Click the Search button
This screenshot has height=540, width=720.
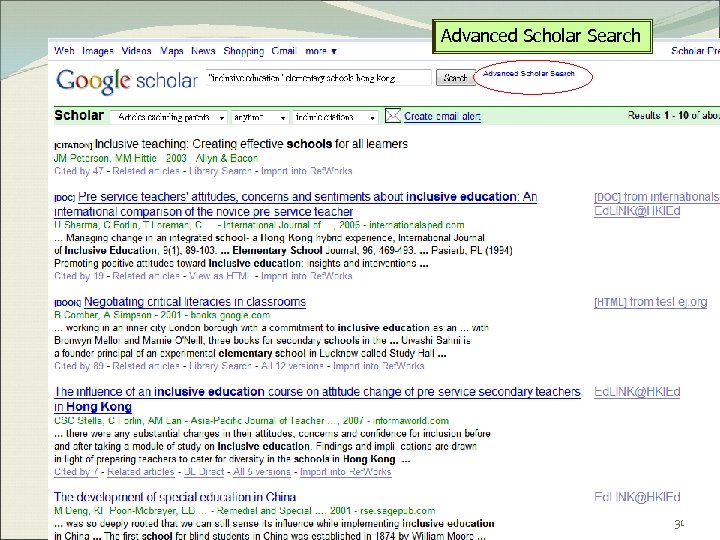pos(455,78)
